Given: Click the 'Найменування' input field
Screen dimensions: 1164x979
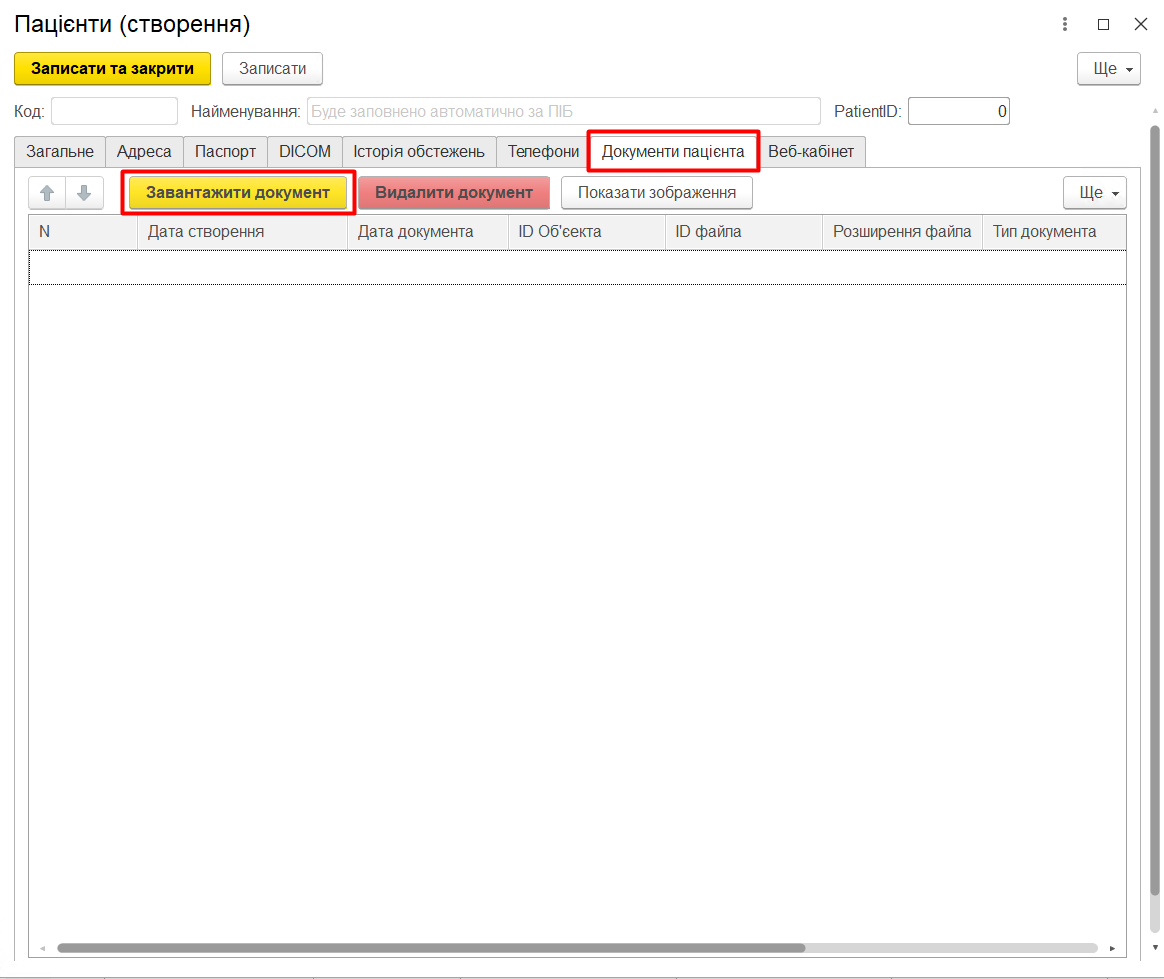Looking at the screenshot, I should pyautogui.click(x=563, y=111).
